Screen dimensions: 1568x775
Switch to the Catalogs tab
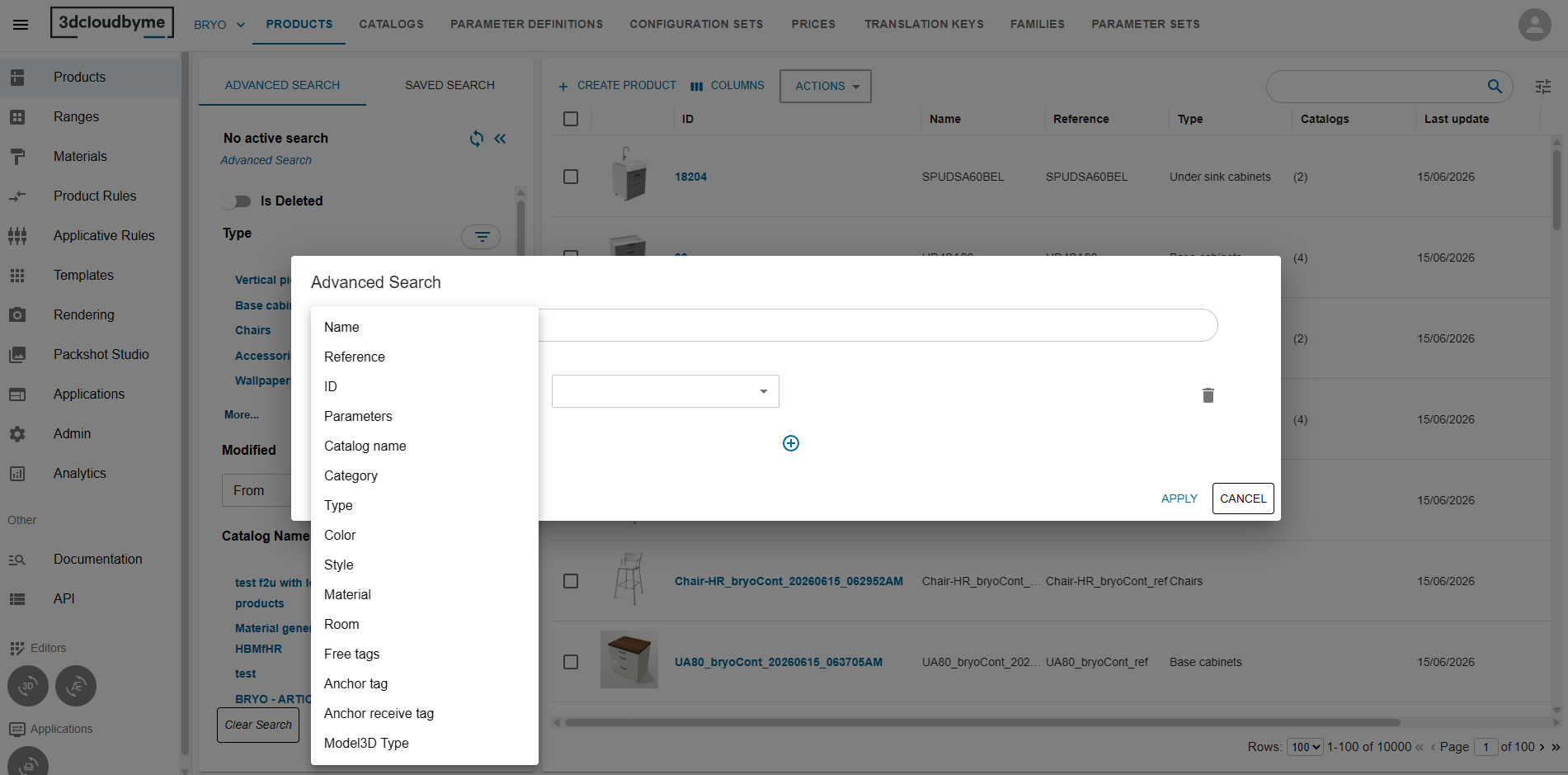pos(391,25)
